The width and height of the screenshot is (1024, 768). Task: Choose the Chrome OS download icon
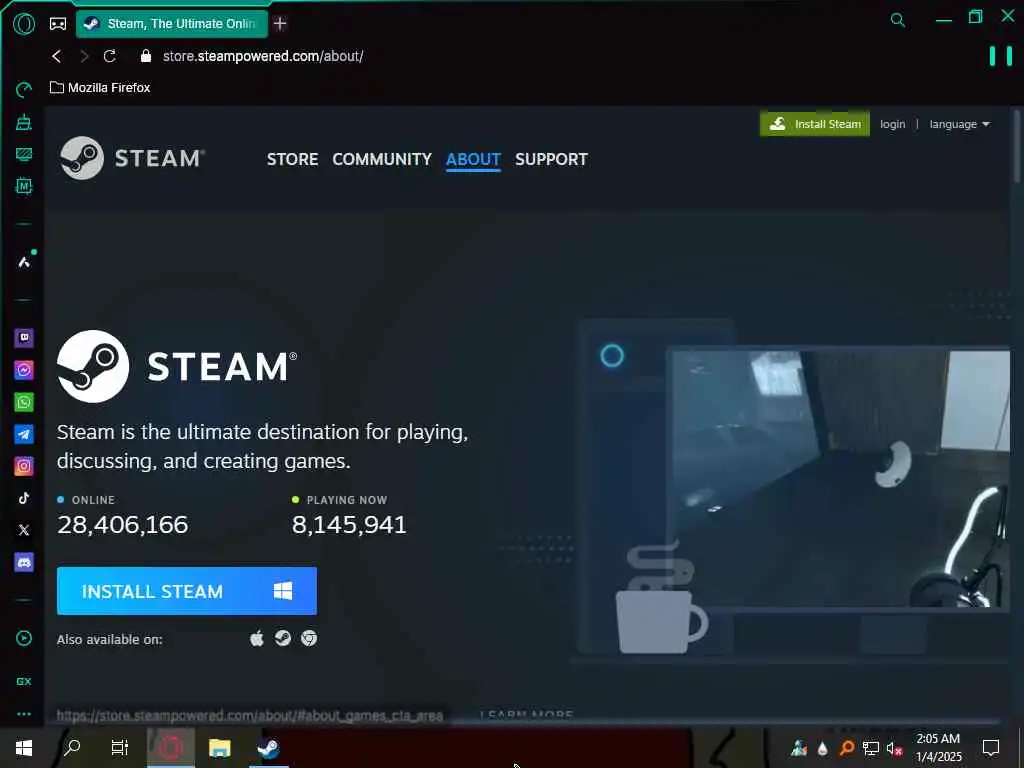[309, 638]
